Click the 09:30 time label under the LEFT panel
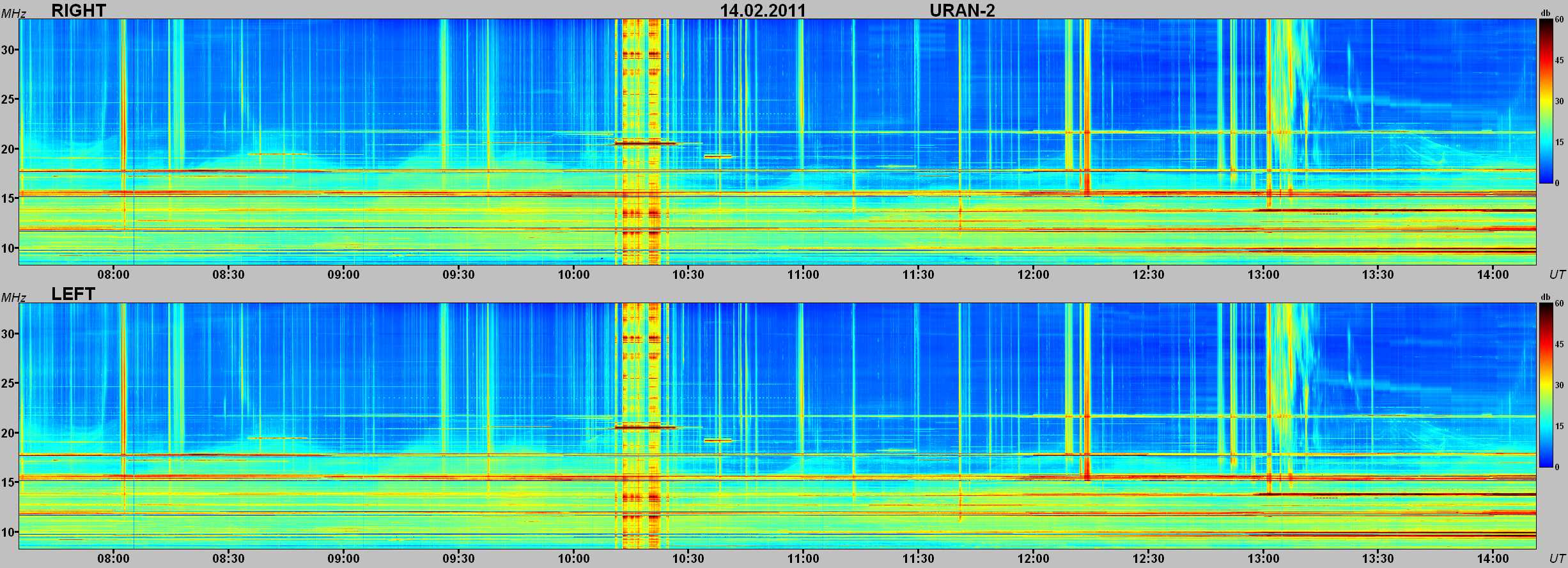Image resolution: width=1568 pixels, height=568 pixels. coord(459,558)
